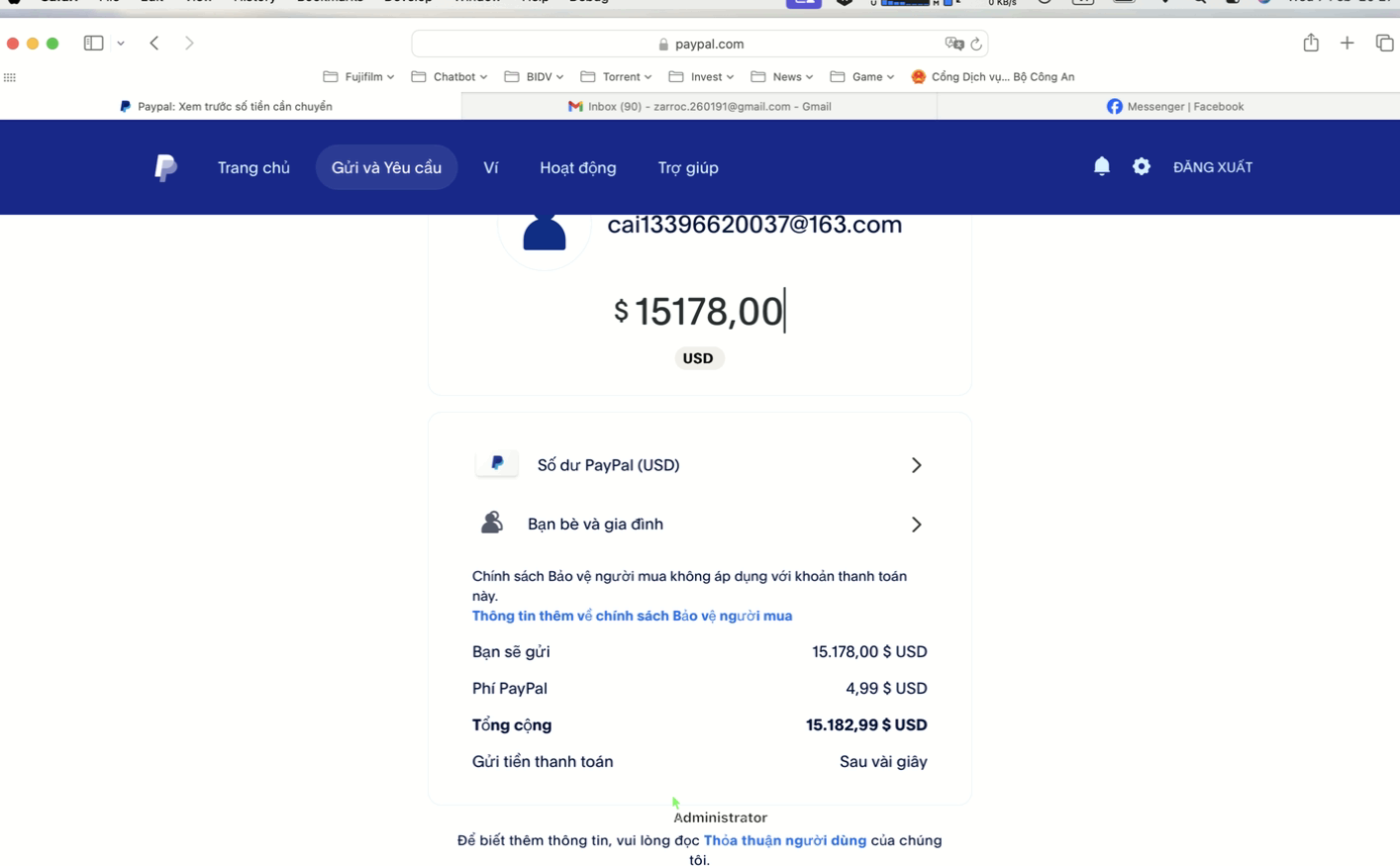Viewport: 1400px width, 866px height.
Task: Open Cổng Dịch vụ Bộ Công An bookmark
Action: [x=992, y=77]
